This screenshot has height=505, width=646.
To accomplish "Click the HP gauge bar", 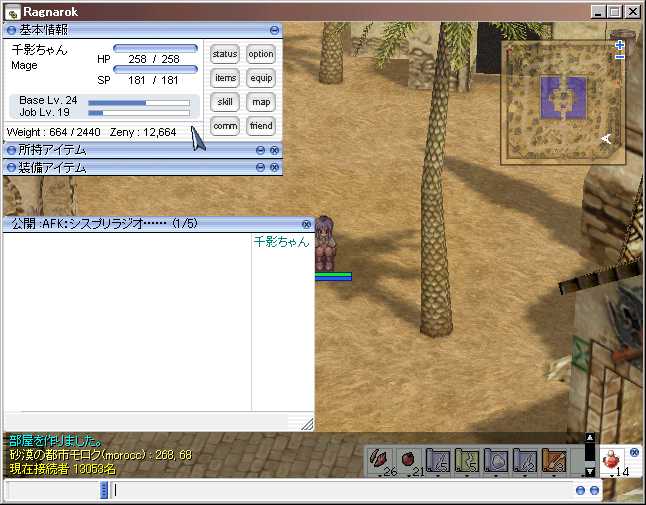I will click(155, 48).
